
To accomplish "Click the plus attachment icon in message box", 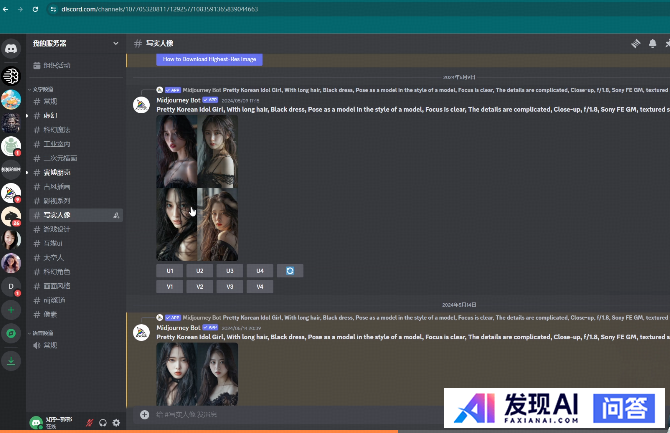I will [144, 413].
